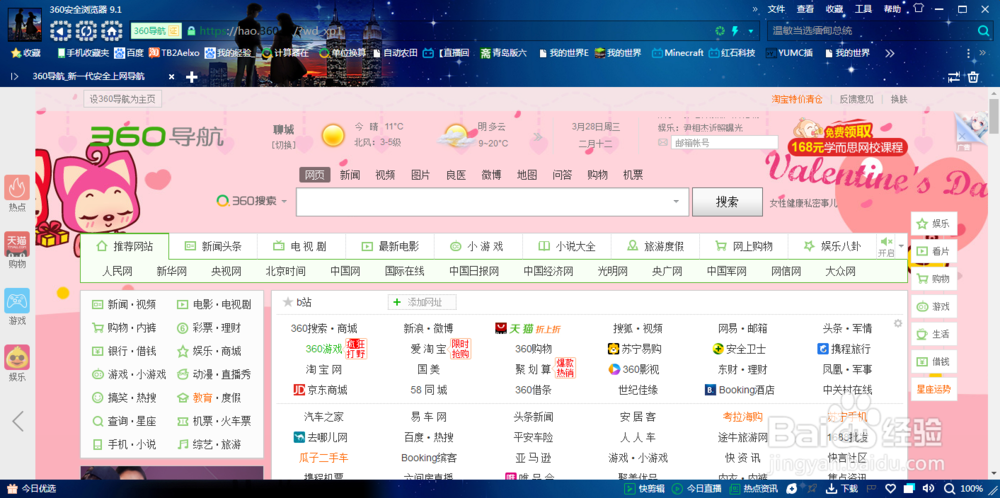Click the 添加网址 add site button
The image size is (1000, 498).
point(422,302)
